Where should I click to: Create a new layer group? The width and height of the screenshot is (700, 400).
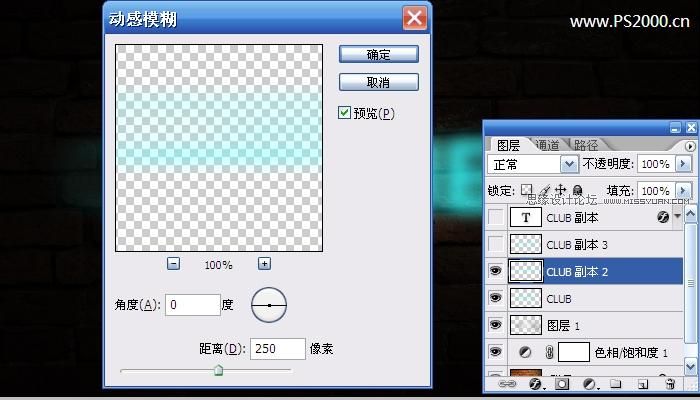coord(616,384)
